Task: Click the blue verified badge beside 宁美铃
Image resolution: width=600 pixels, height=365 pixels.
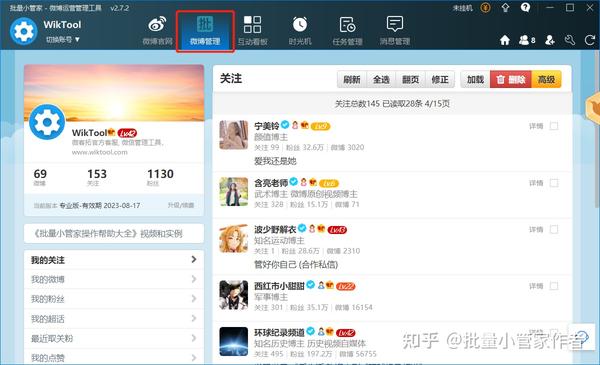Action: point(285,124)
